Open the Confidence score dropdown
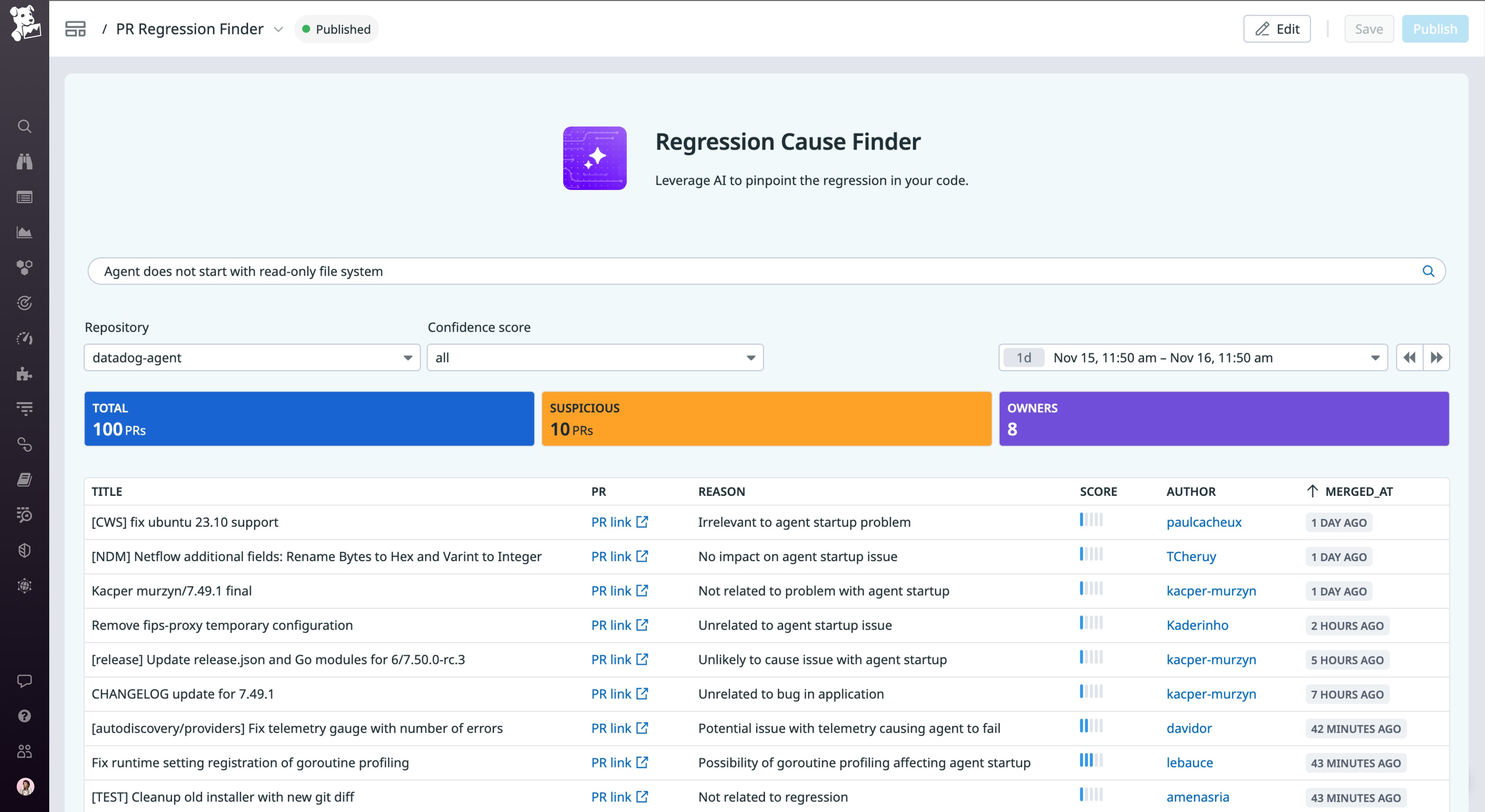This screenshot has height=812, width=1485. 594,357
